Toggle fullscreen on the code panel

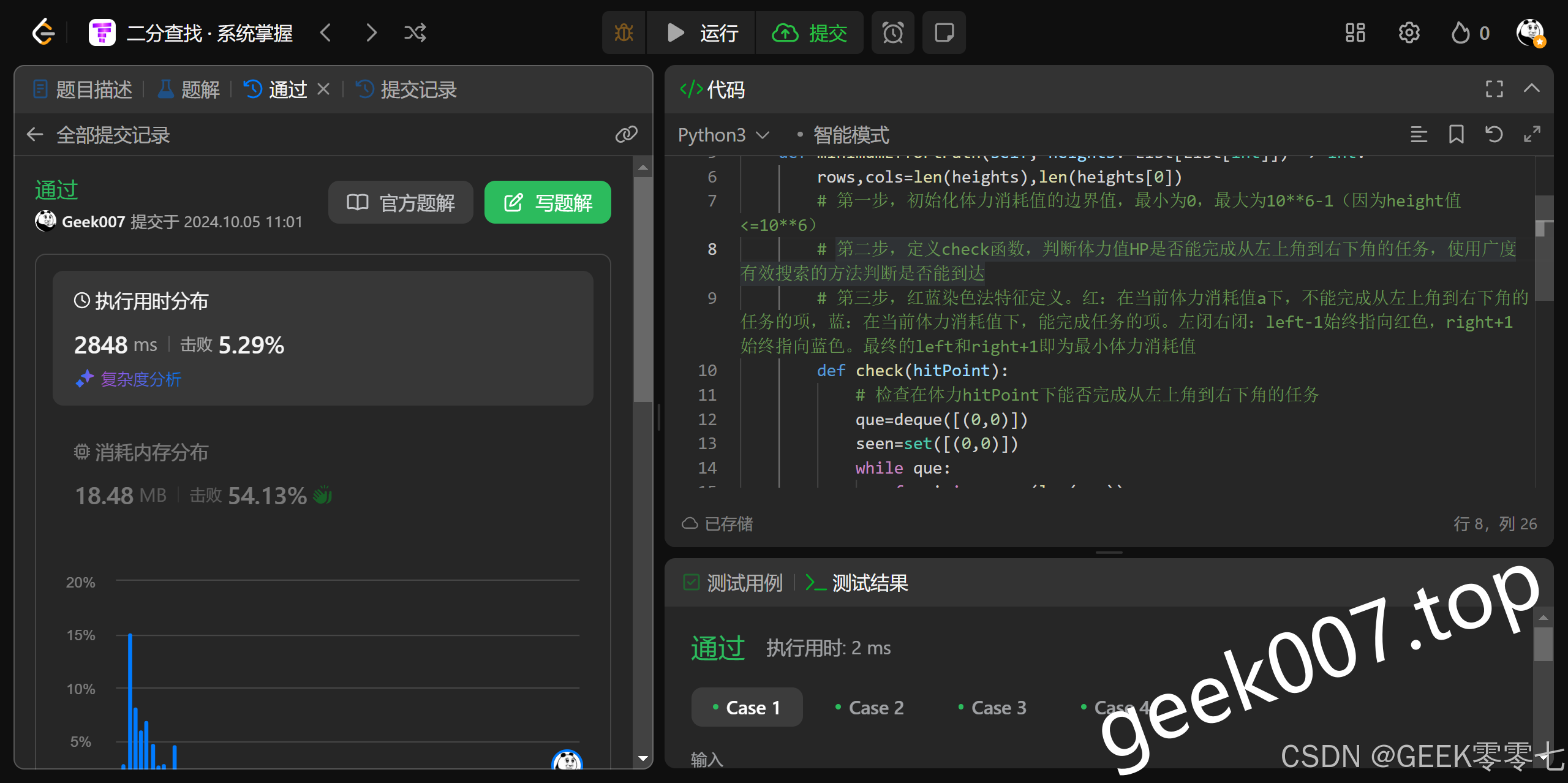[x=1494, y=89]
